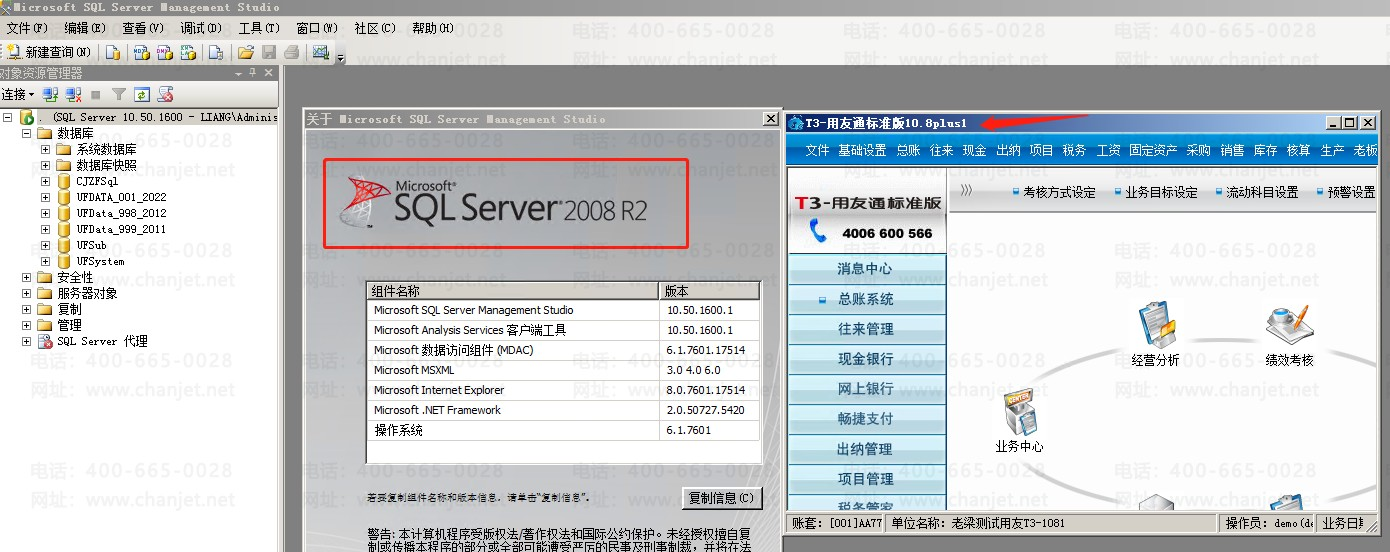Open 消息中心 in the T3 sidebar
Viewport: 1390px width, 552px height.
click(866, 268)
